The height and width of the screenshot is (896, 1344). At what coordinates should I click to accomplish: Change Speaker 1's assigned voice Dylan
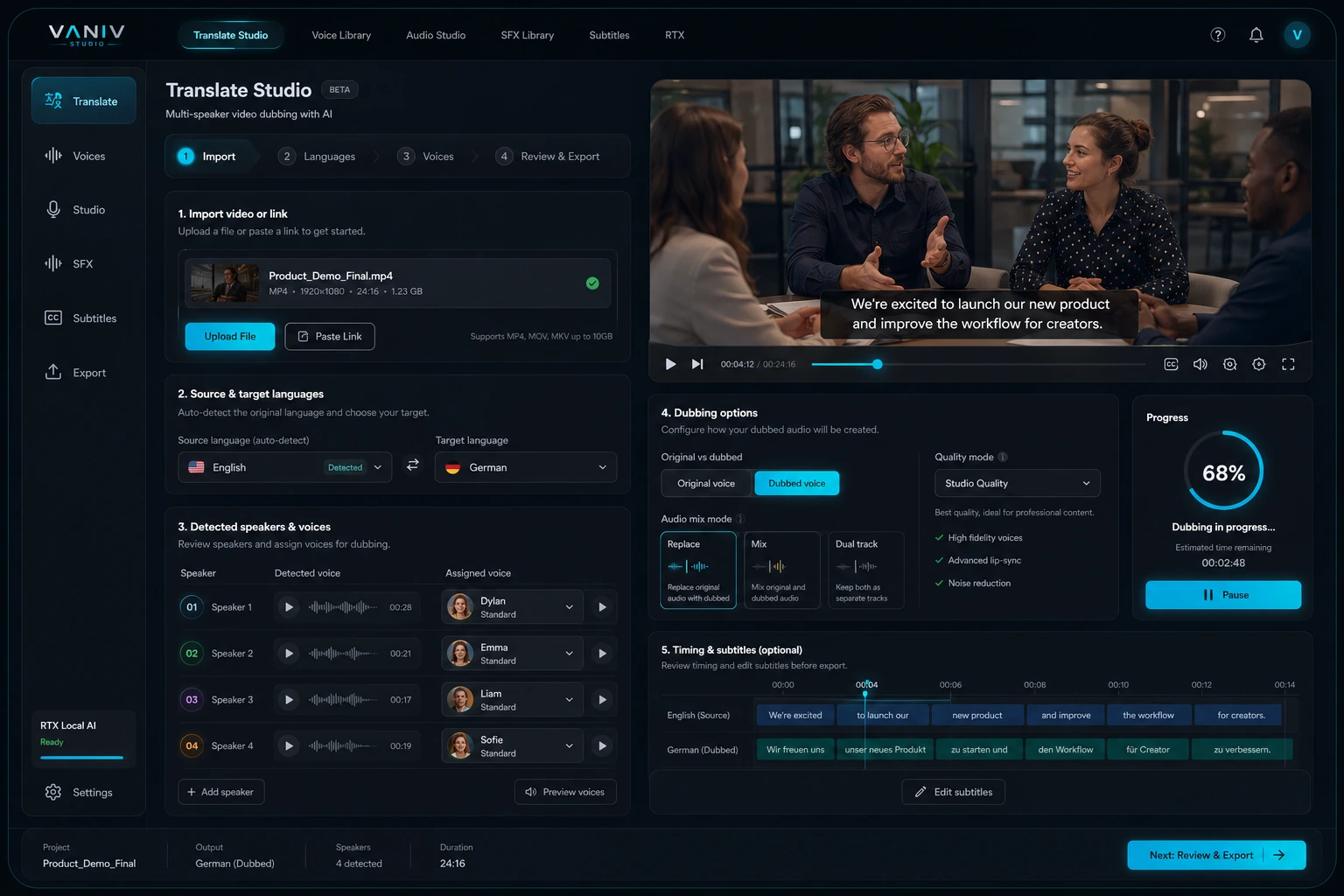coord(512,606)
